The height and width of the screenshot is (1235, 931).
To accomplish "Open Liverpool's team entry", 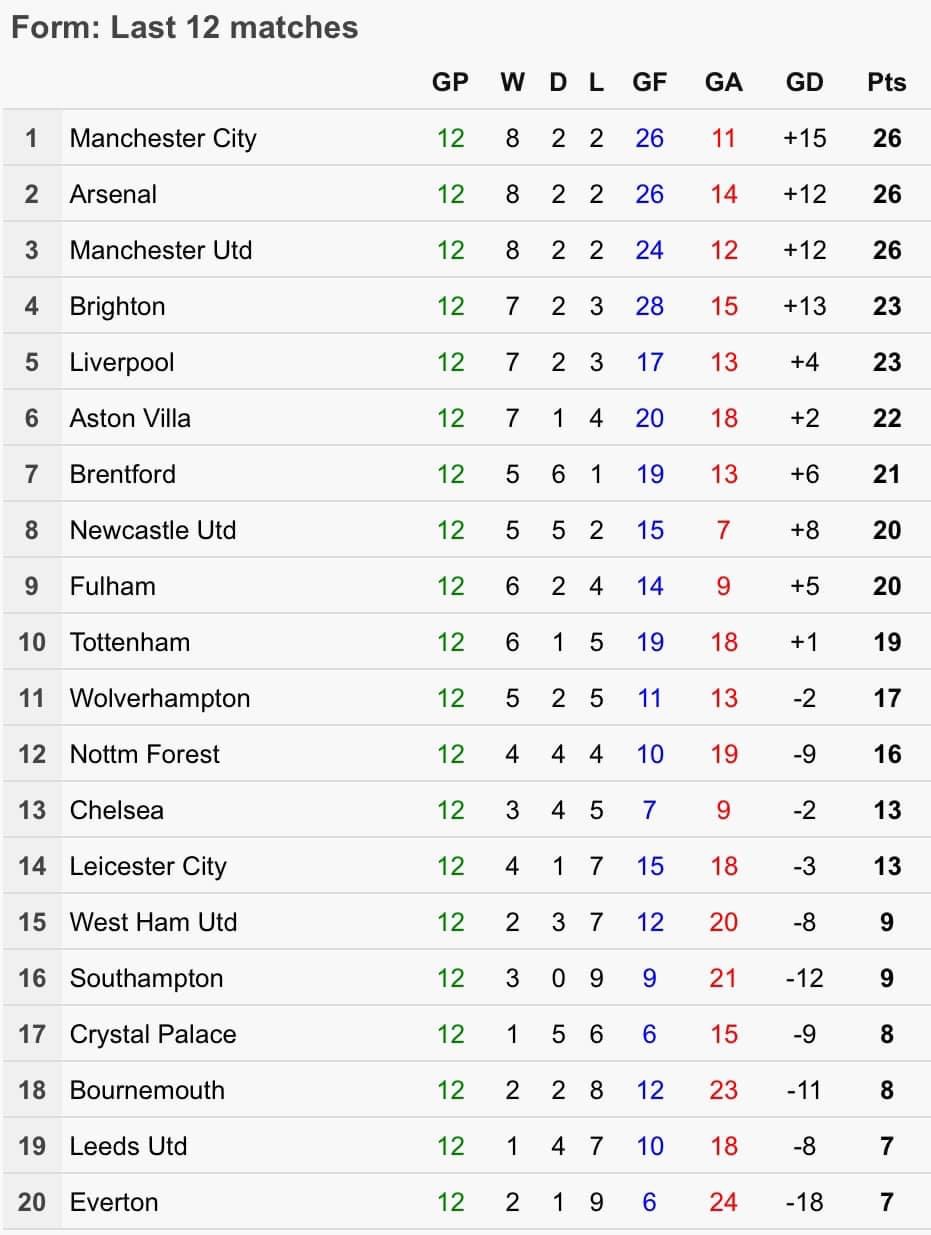I will 121,362.
